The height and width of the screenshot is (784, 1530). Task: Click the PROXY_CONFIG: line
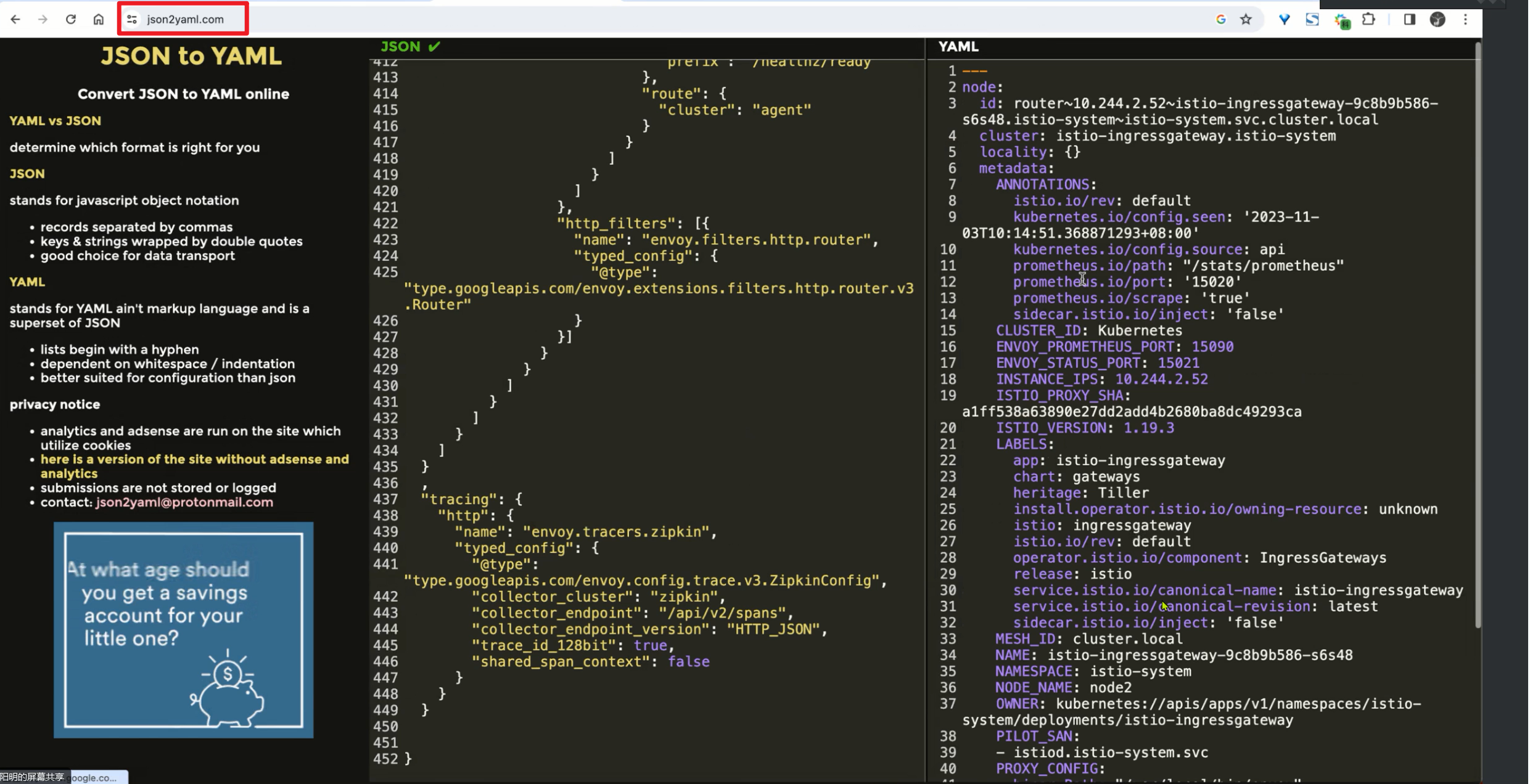point(1051,769)
